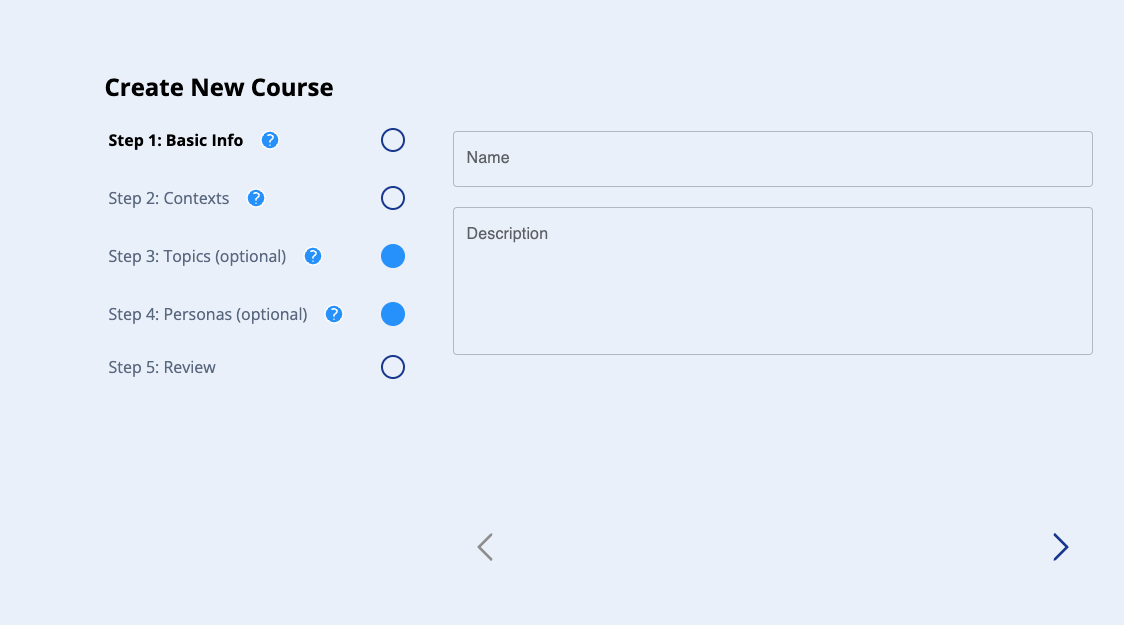
Task: Switch to Step 2: Contexts
Action: [x=169, y=198]
